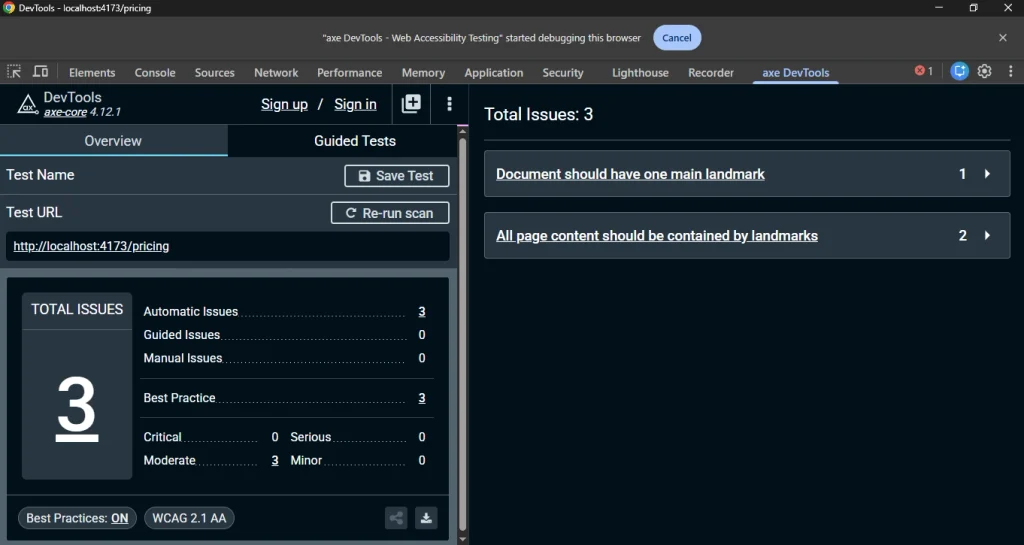Select the Overview tab
1024x545 pixels.
point(113,140)
